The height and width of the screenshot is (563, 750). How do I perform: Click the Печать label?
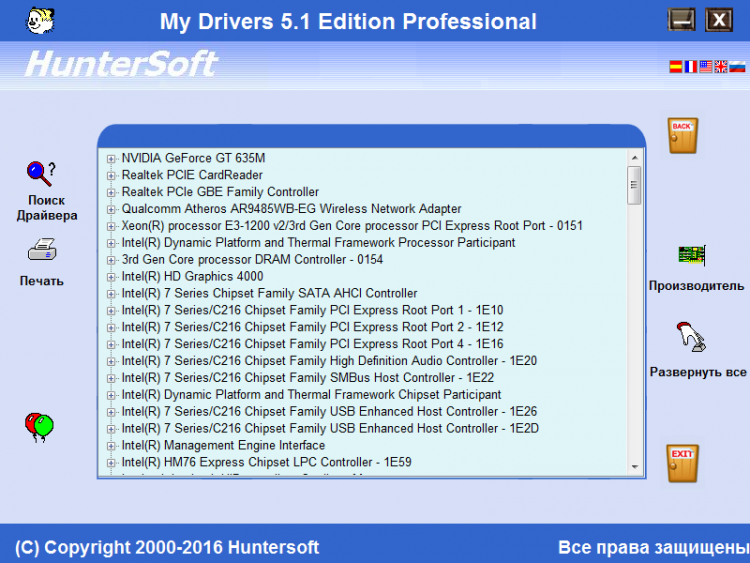(42, 281)
